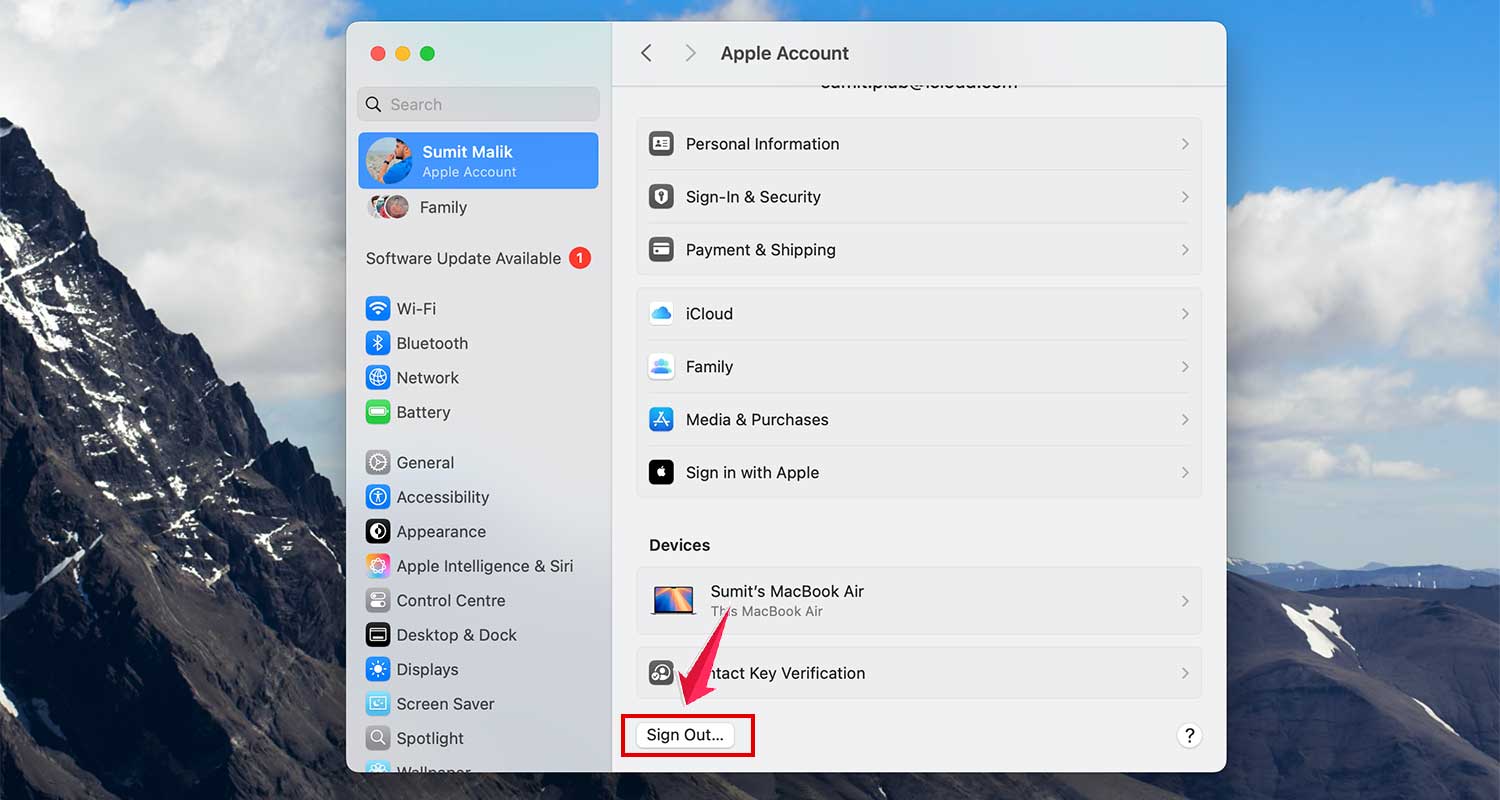Open Network settings via its icon
Viewport: 1500px width, 800px height.
coord(378,377)
